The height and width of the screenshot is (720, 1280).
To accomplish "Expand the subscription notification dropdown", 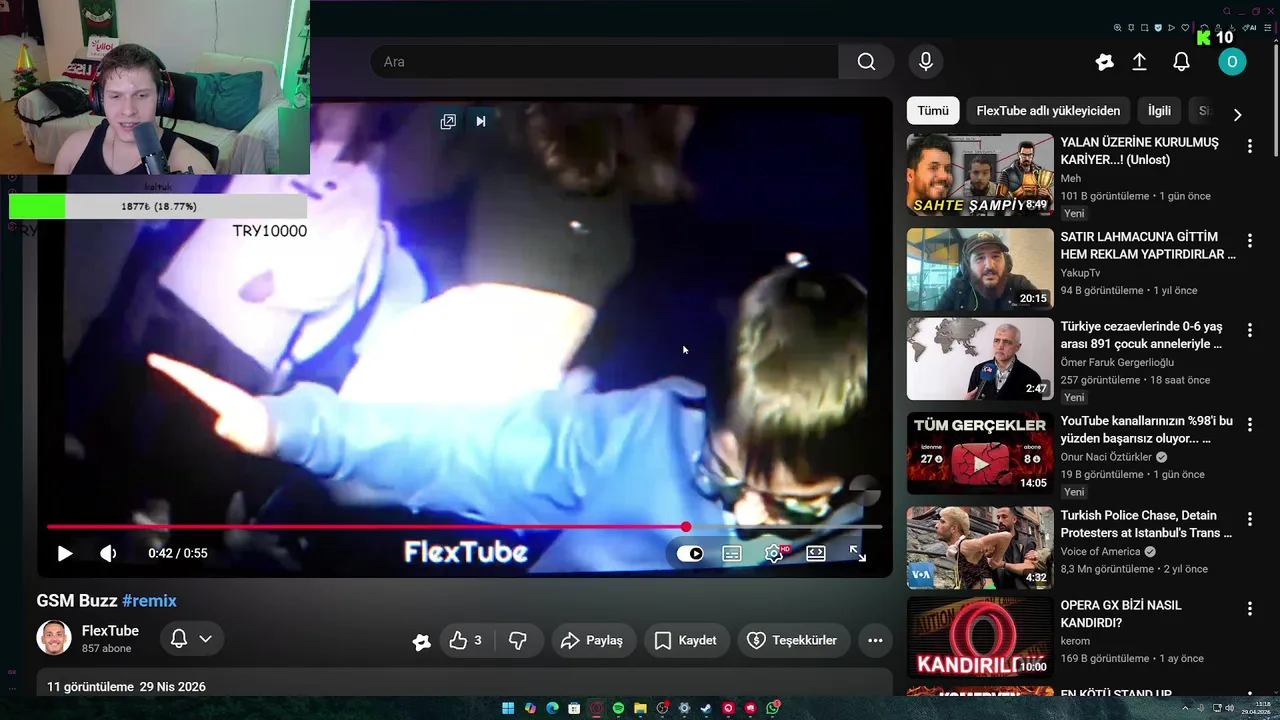I will (205, 639).
